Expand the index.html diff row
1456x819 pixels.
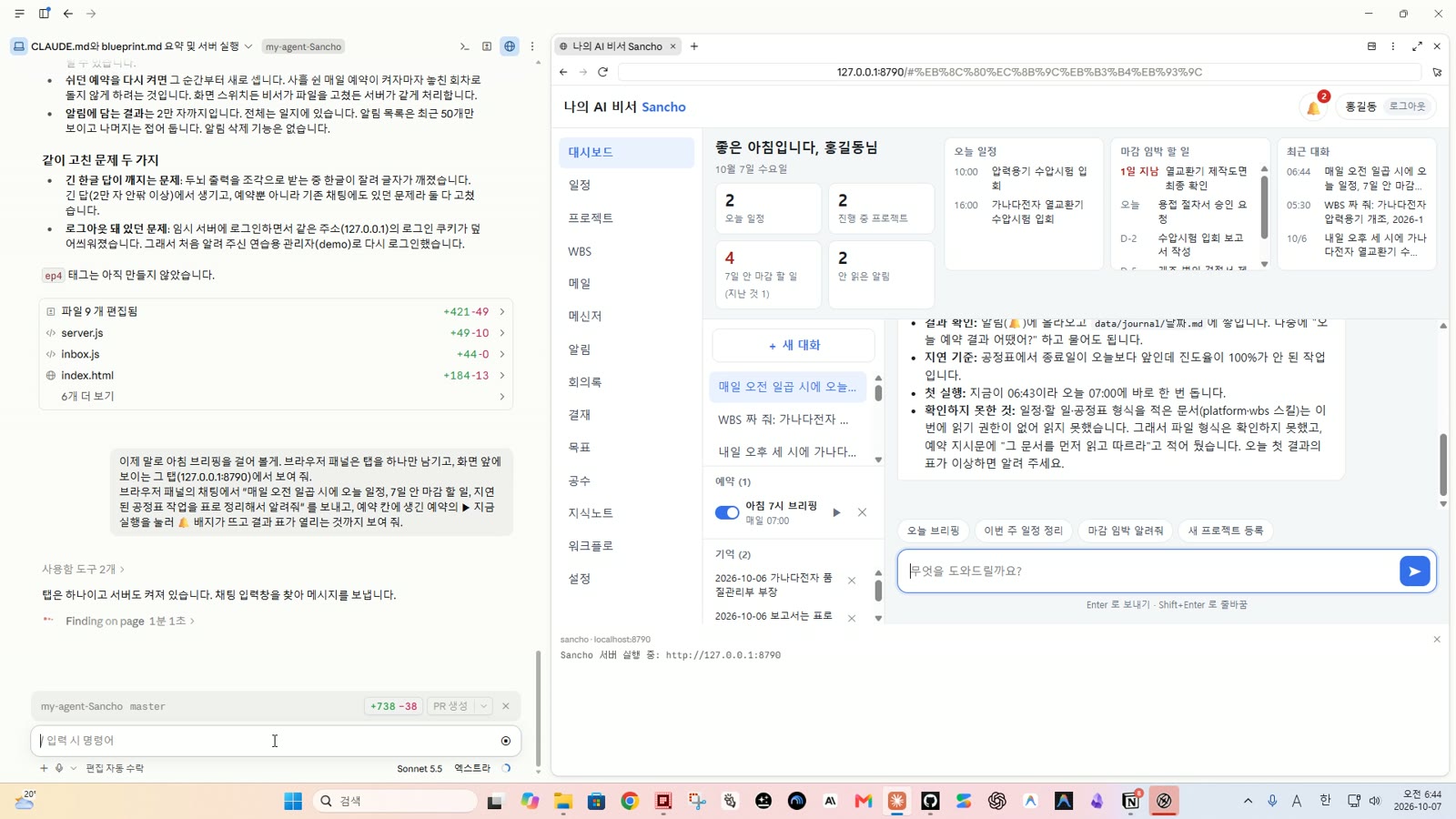[276, 375]
